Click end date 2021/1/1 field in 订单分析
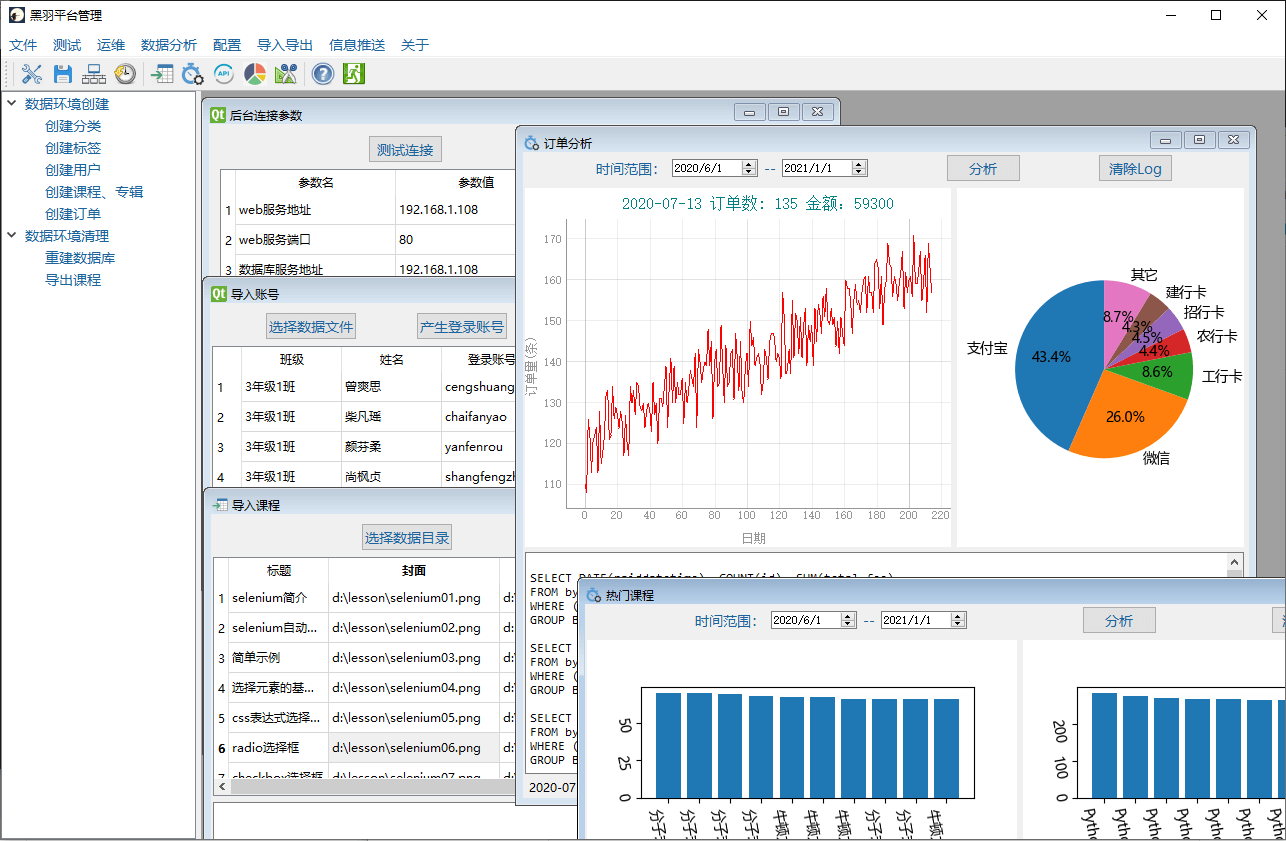Viewport: 1286px width, 841px height. tap(817, 168)
